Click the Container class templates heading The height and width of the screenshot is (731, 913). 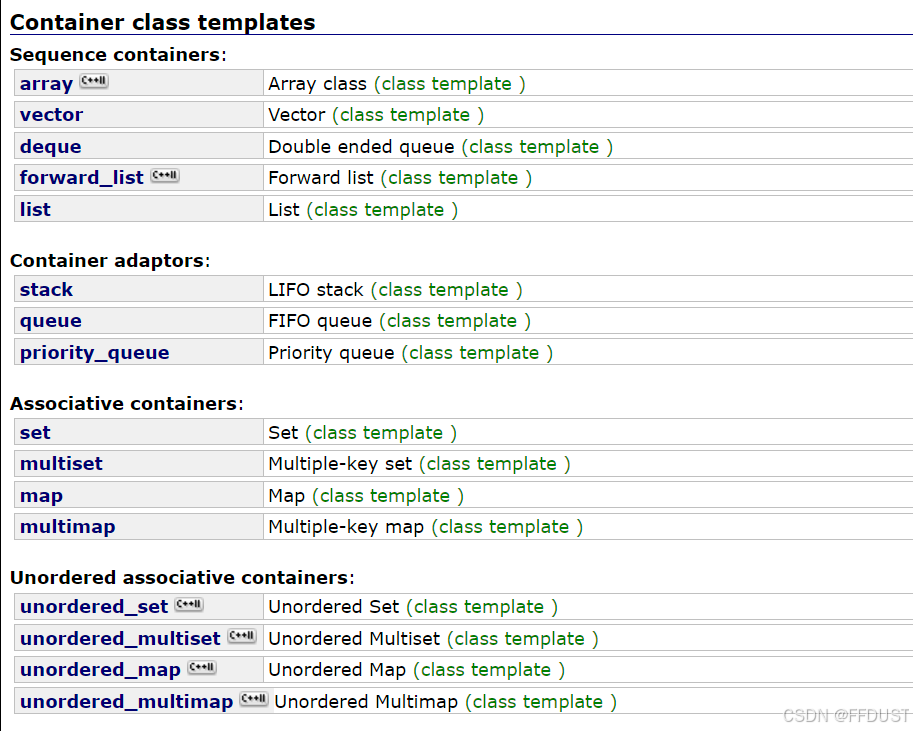(162, 23)
